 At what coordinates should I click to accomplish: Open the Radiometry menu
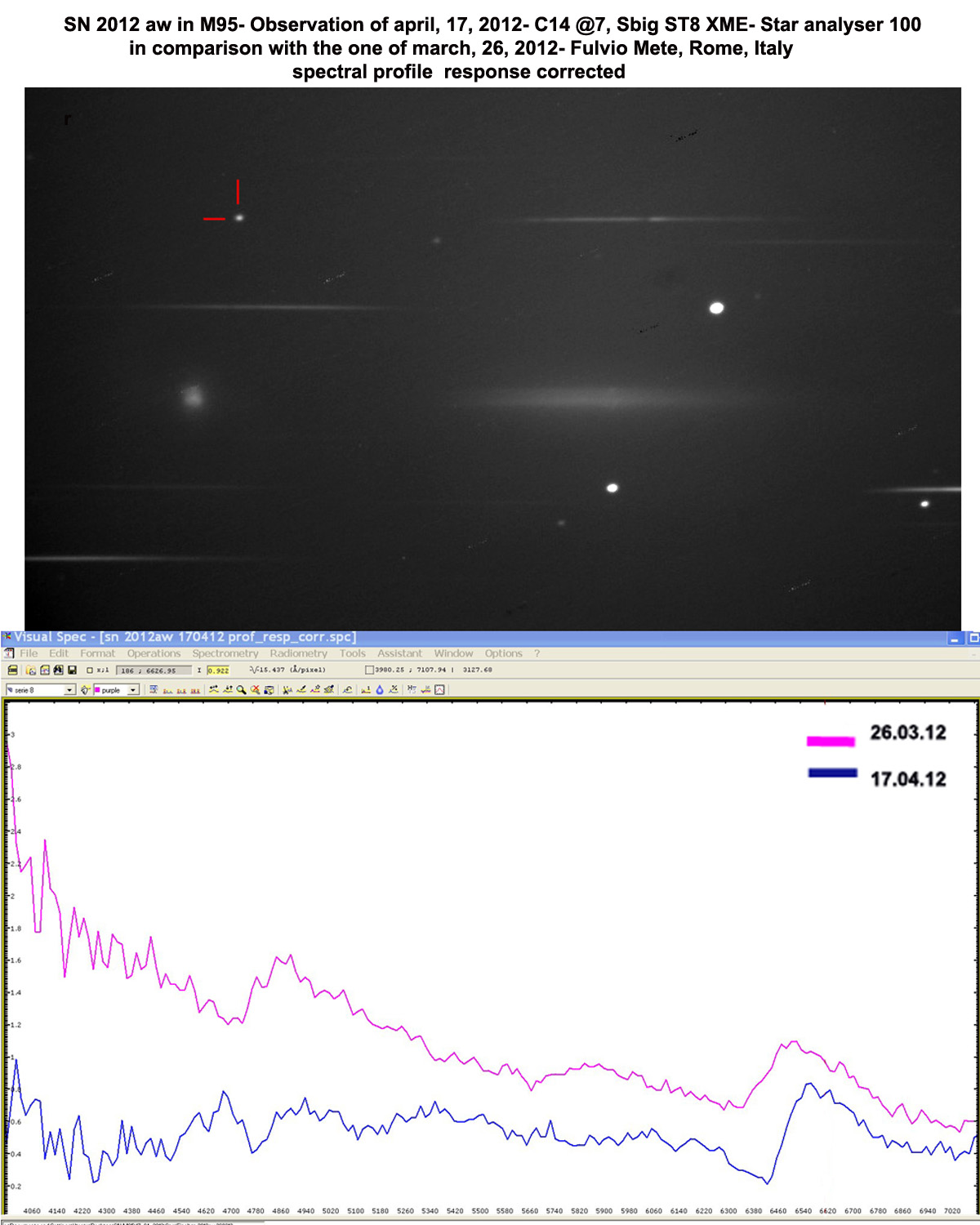point(298,653)
